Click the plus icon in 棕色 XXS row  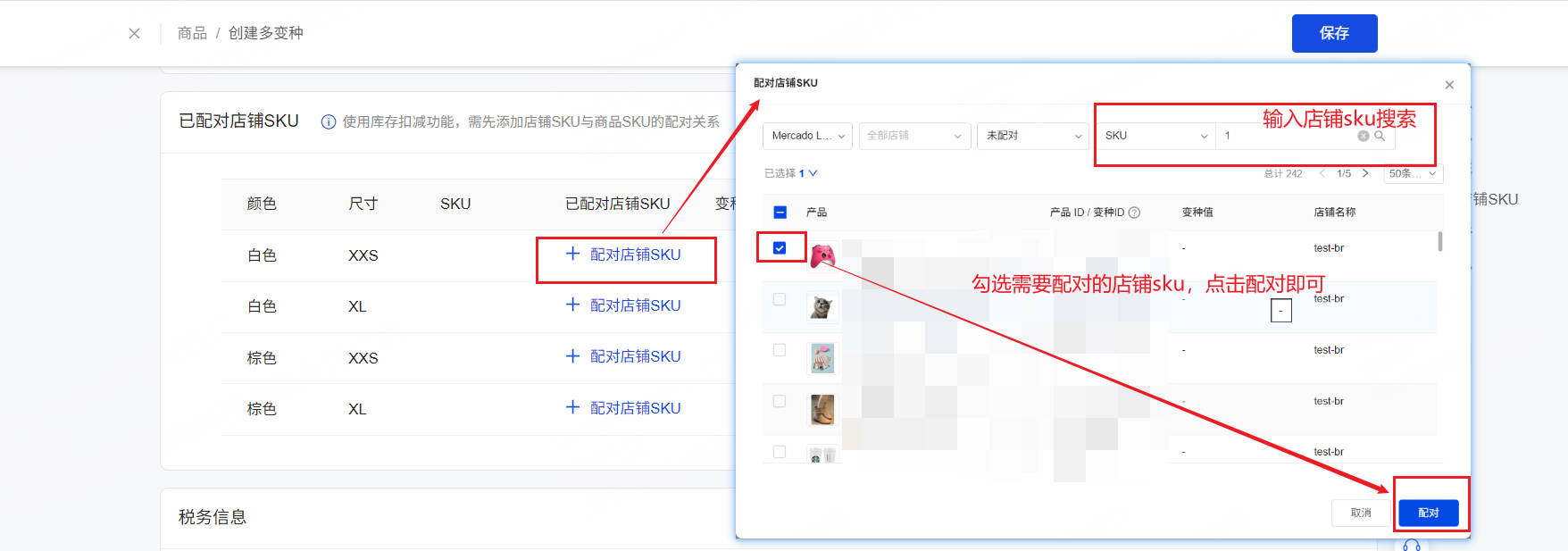[573, 355]
